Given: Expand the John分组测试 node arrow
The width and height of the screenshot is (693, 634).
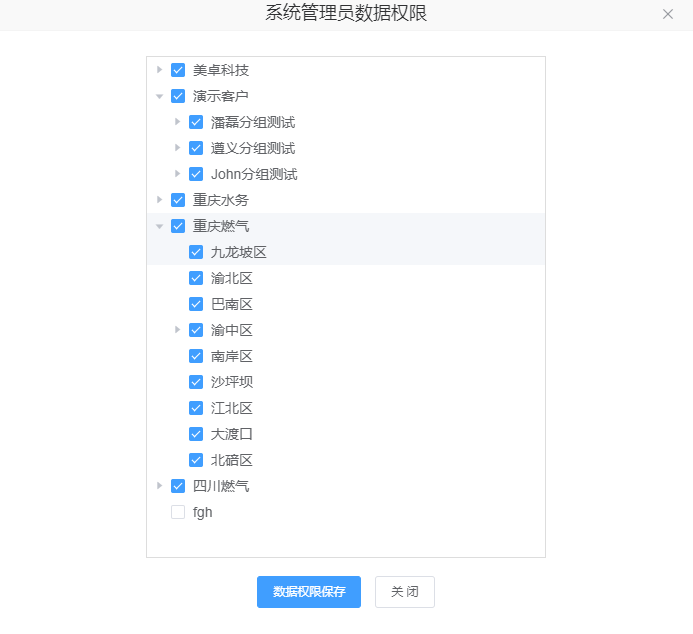Looking at the screenshot, I should (177, 174).
